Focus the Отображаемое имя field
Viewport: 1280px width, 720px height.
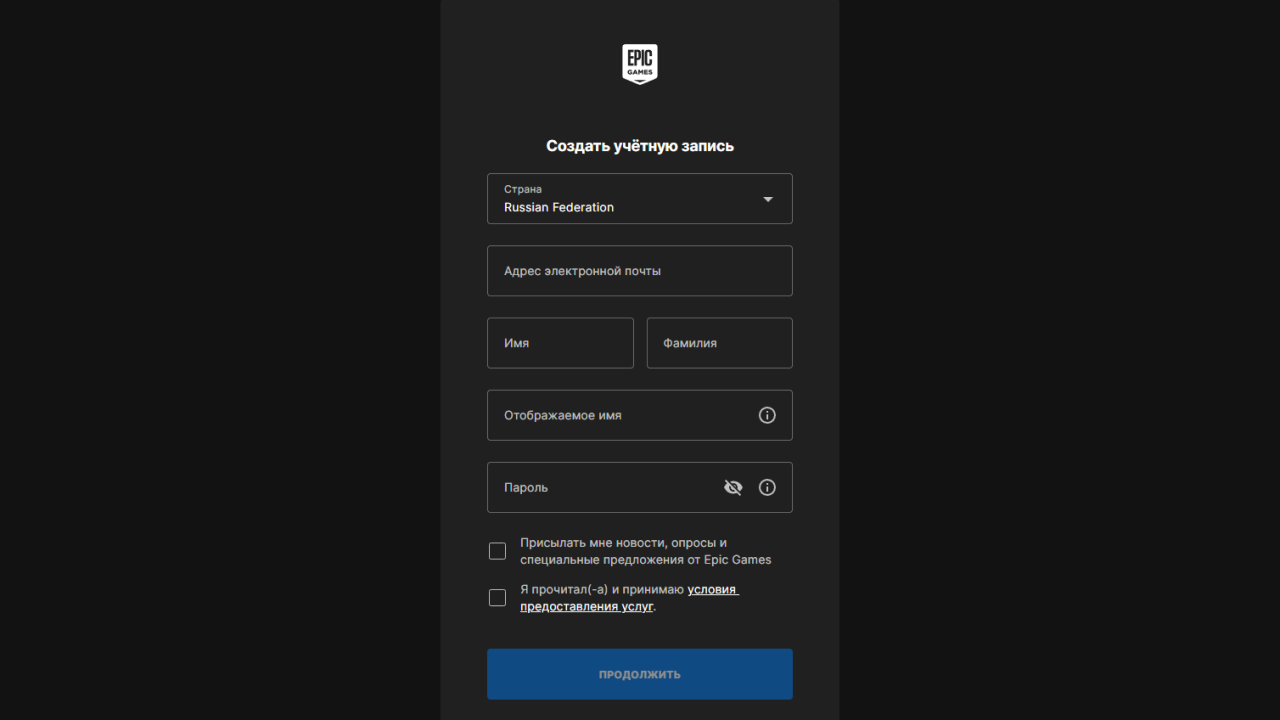[x=640, y=415]
